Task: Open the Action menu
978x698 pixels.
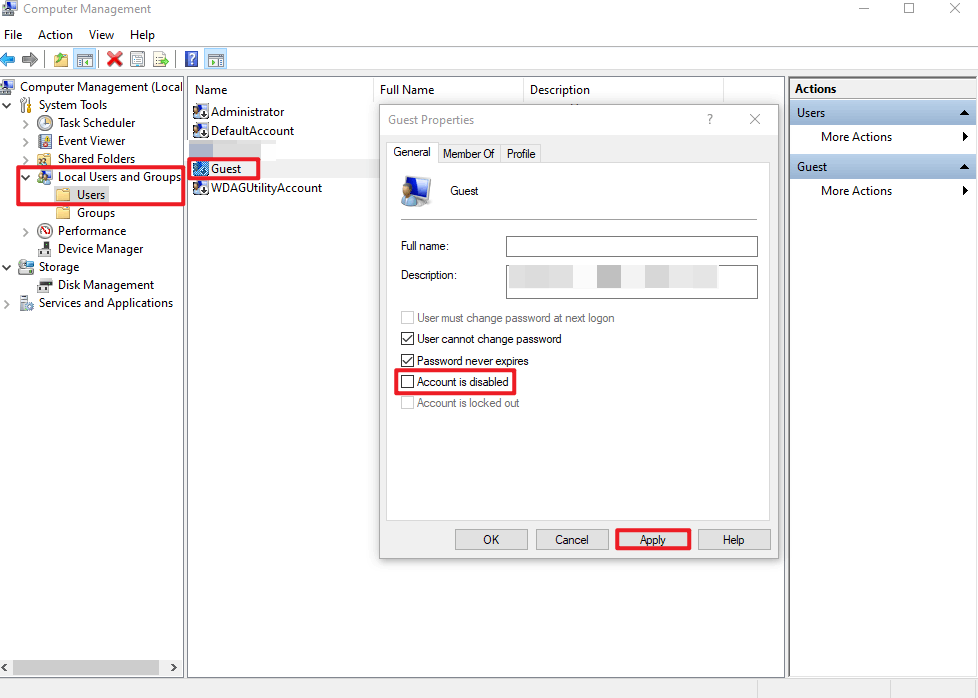Action: coord(55,34)
